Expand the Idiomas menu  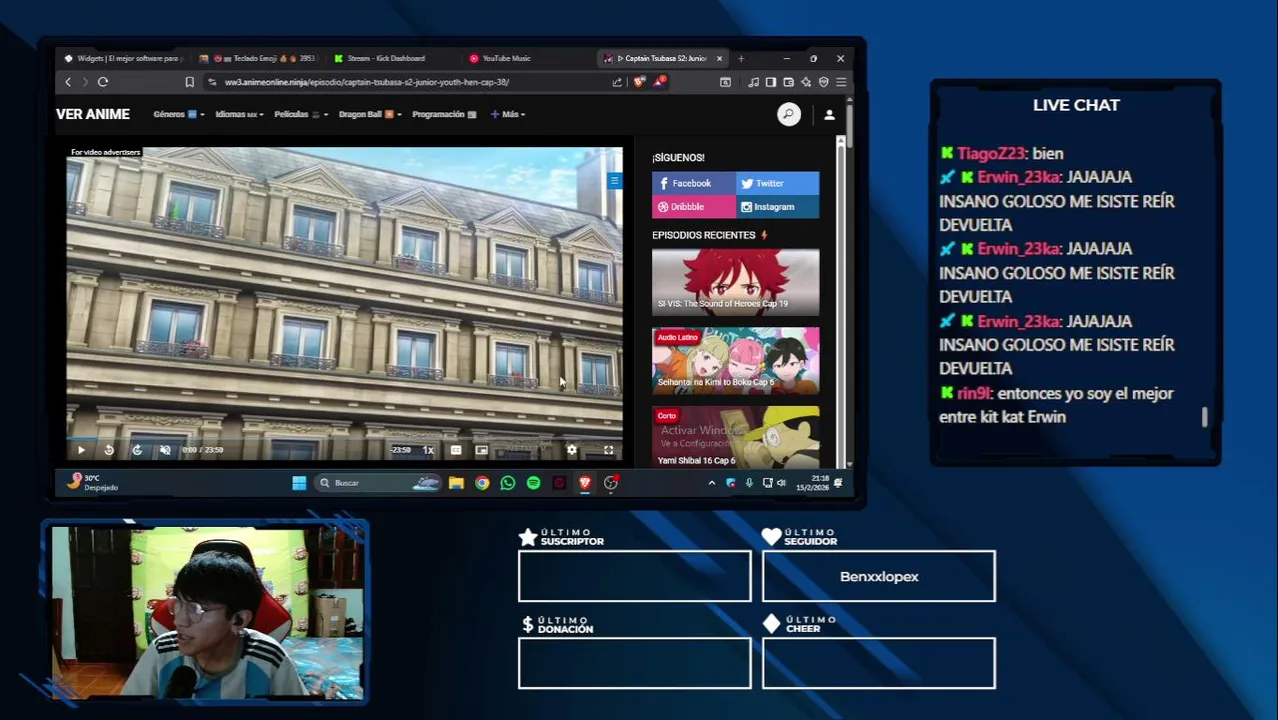239,114
